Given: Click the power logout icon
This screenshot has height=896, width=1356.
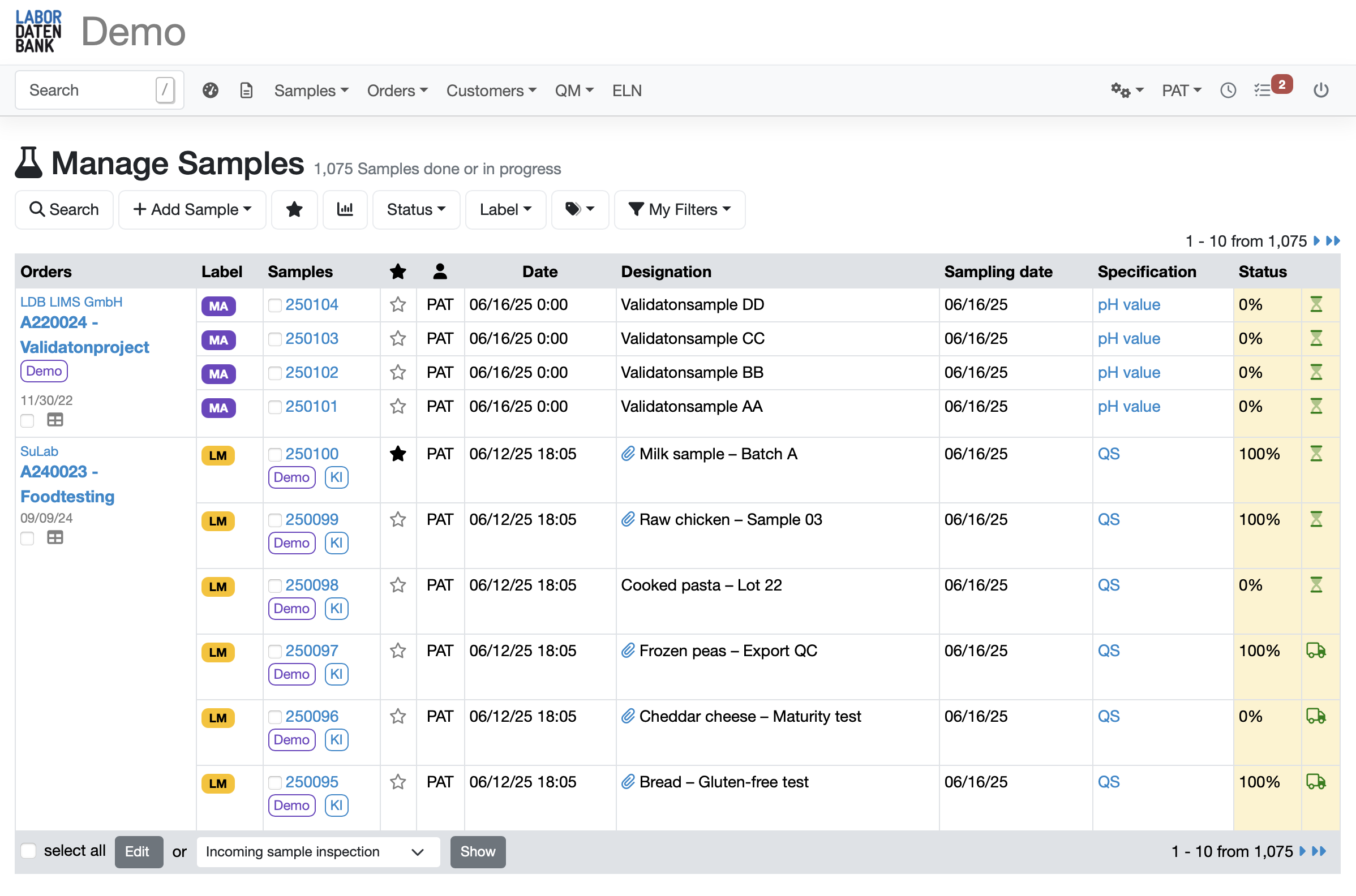Looking at the screenshot, I should coord(1320,91).
